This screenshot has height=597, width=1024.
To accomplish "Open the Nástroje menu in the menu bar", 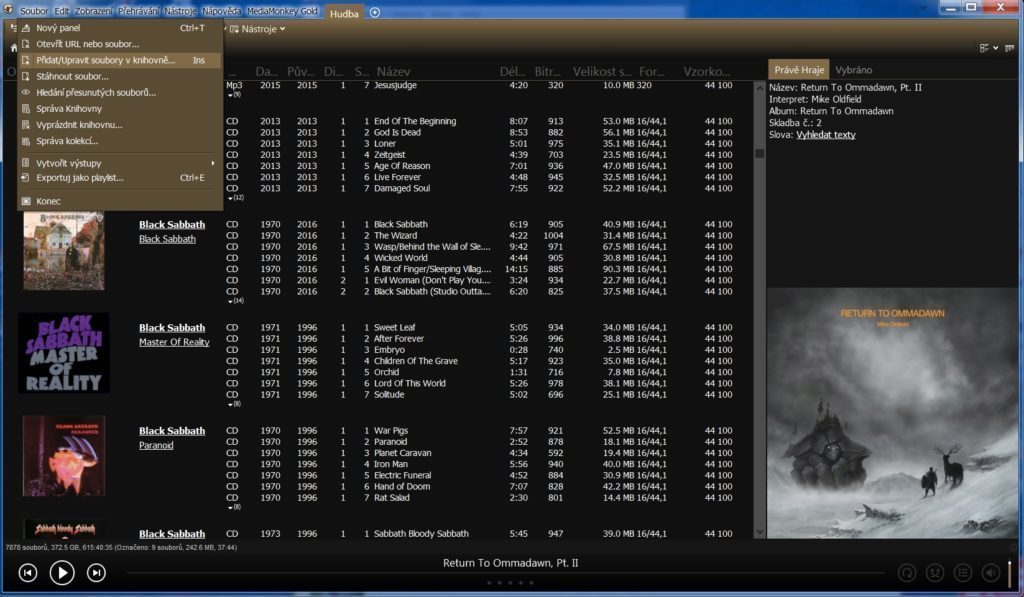I will coord(180,11).
